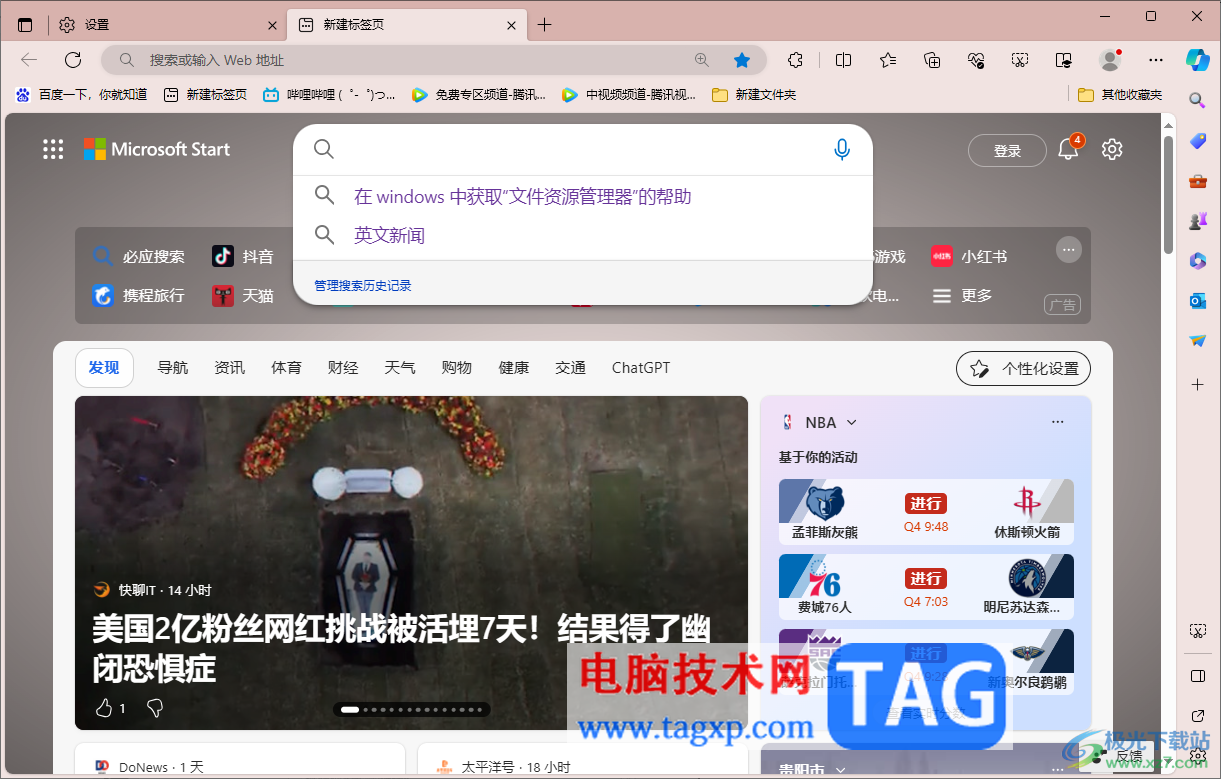Toggle split screen icon in toolbar

pyautogui.click(x=843, y=60)
